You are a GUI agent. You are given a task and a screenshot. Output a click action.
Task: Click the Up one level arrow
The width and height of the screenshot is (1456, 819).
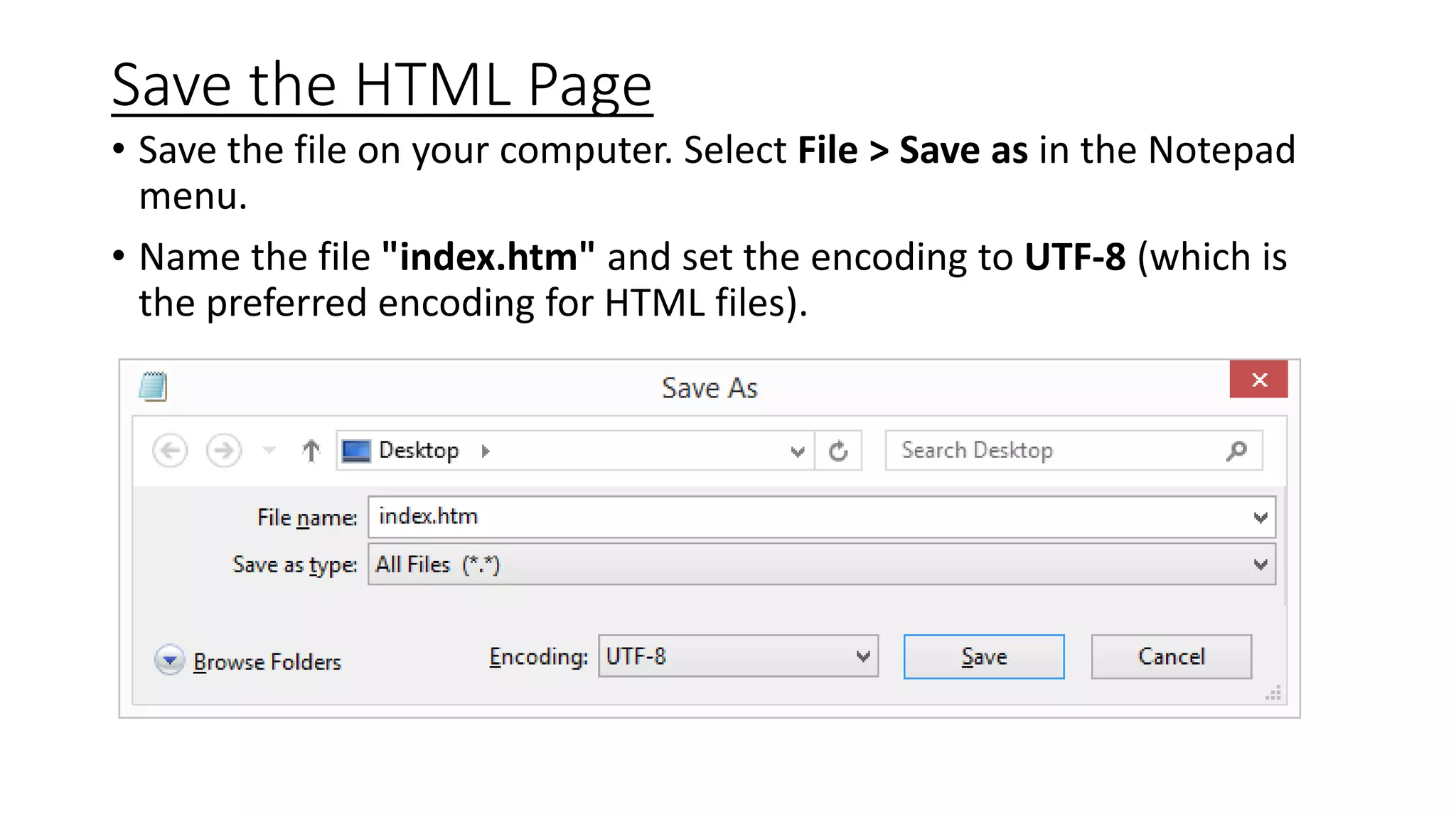pos(311,451)
